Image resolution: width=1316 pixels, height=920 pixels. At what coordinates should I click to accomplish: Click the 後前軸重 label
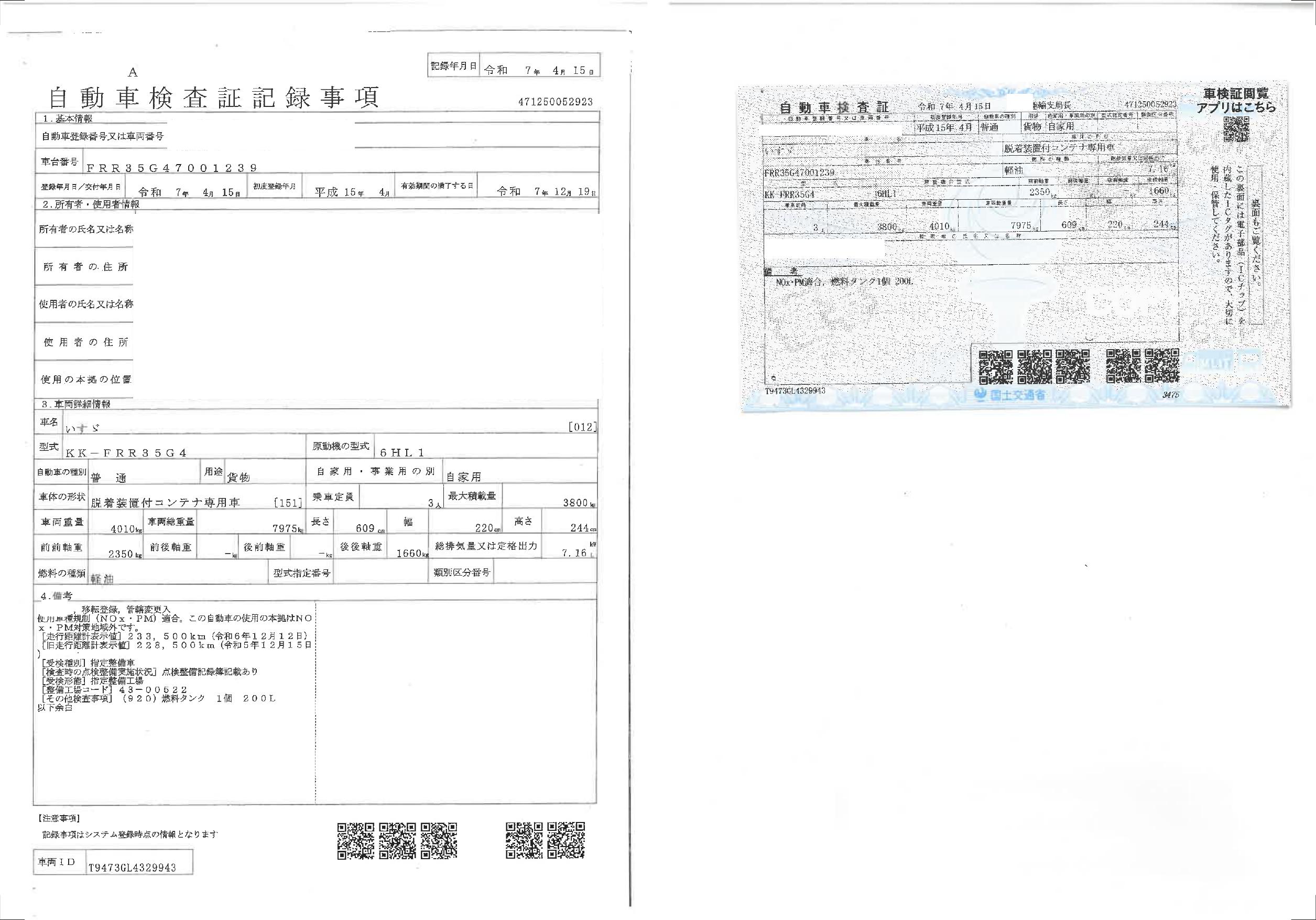[x=264, y=547]
